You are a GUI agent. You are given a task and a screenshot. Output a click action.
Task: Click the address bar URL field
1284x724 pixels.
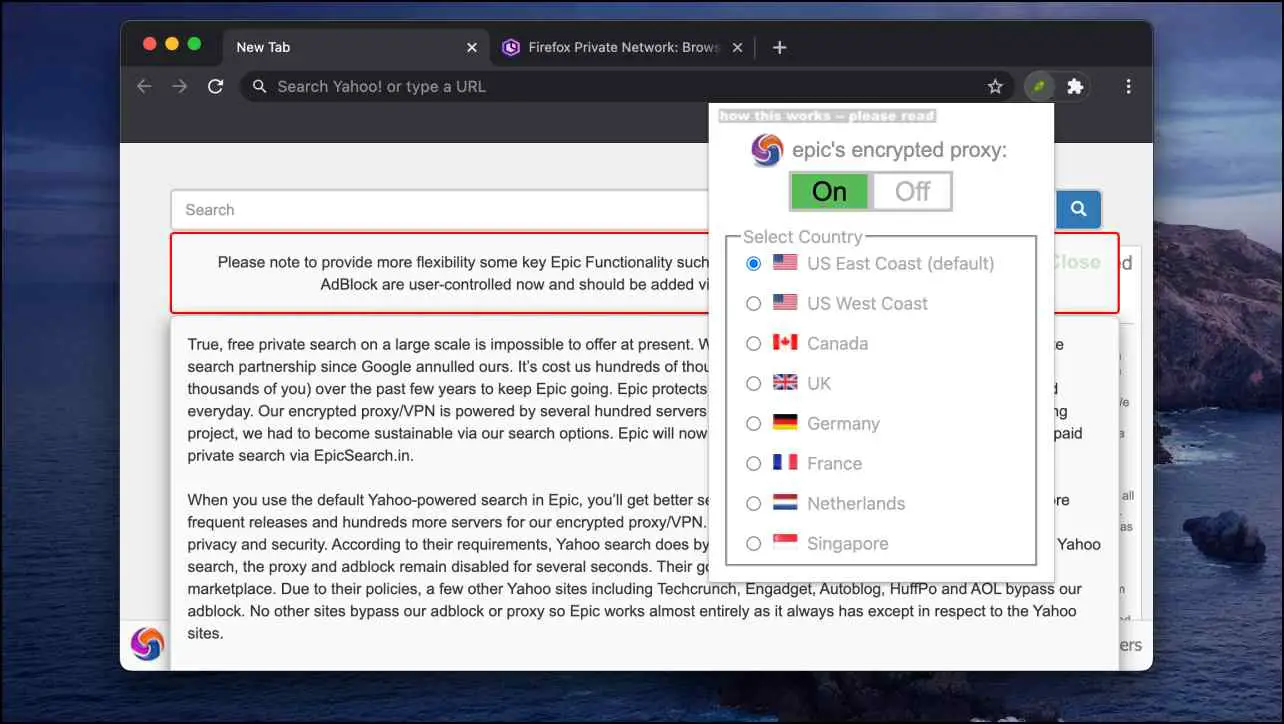(625, 87)
